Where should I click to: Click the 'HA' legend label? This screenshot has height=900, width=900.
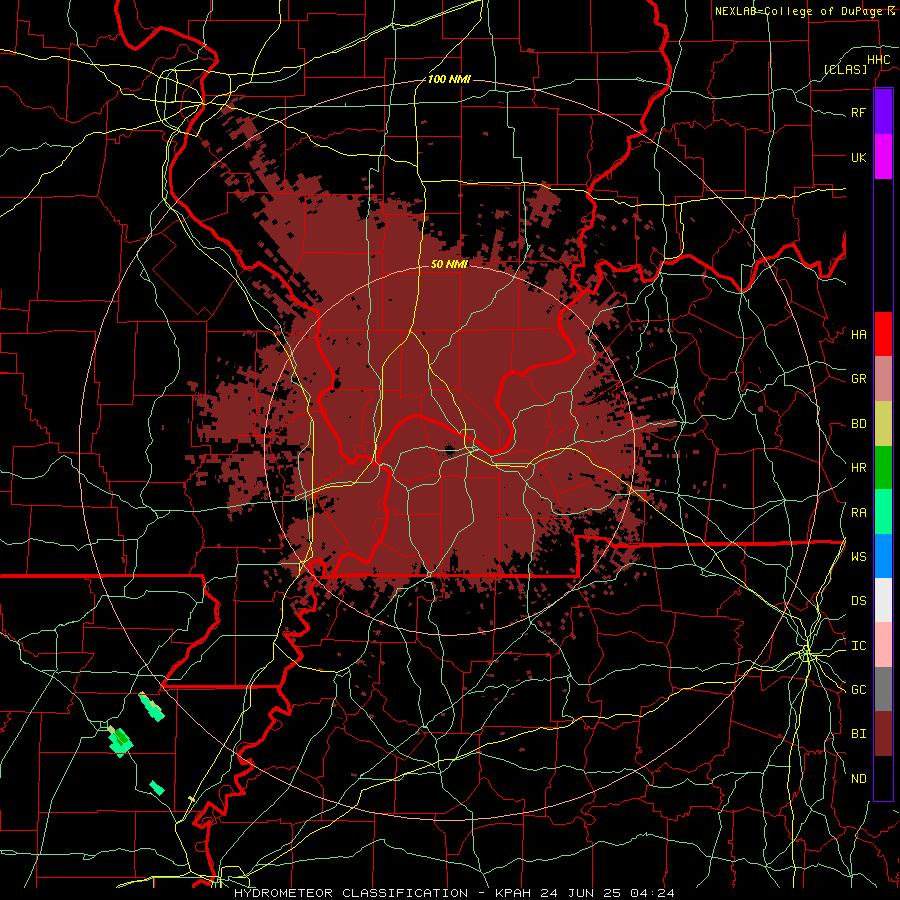859,335
